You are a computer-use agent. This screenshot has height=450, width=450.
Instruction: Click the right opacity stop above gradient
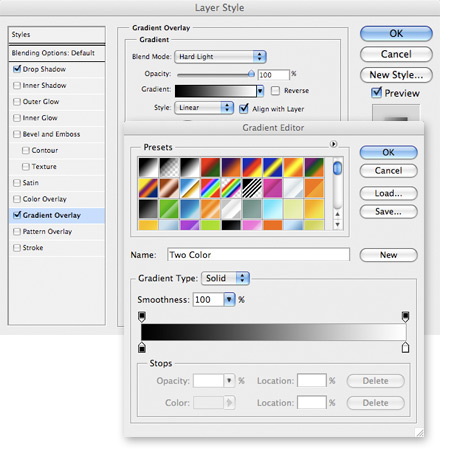[x=405, y=317]
